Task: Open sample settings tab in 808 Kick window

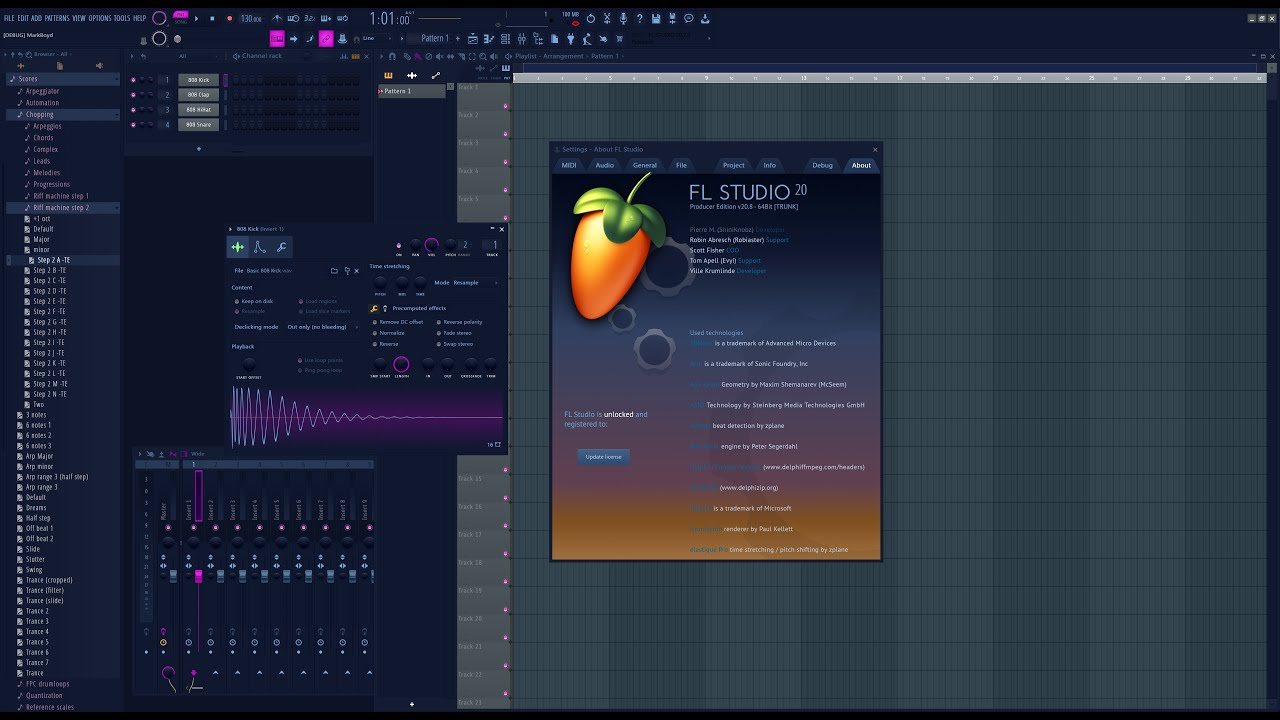Action: pos(238,247)
